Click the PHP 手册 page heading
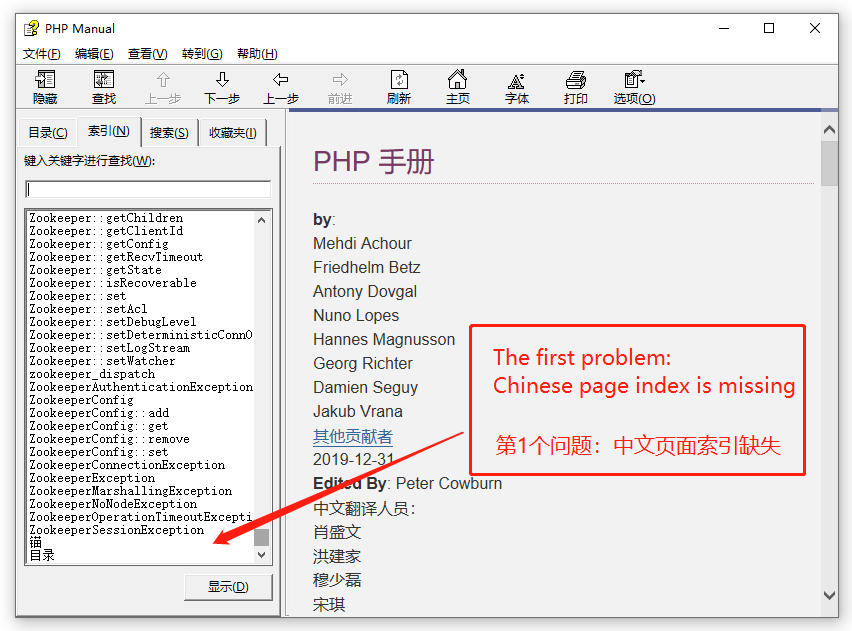 (x=373, y=161)
